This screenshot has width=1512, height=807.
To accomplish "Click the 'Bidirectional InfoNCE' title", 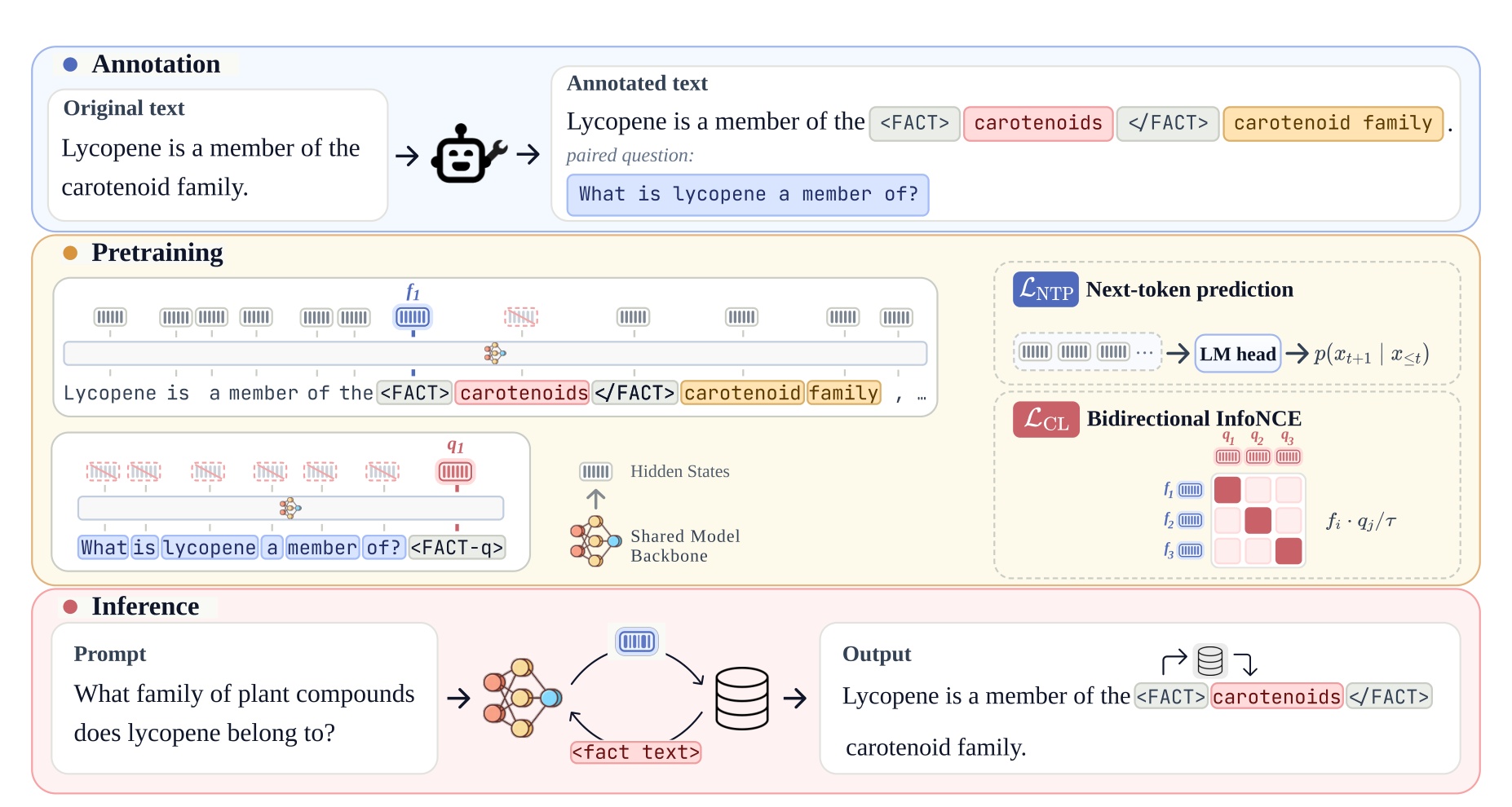I will pyautogui.click(x=1194, y=419).
